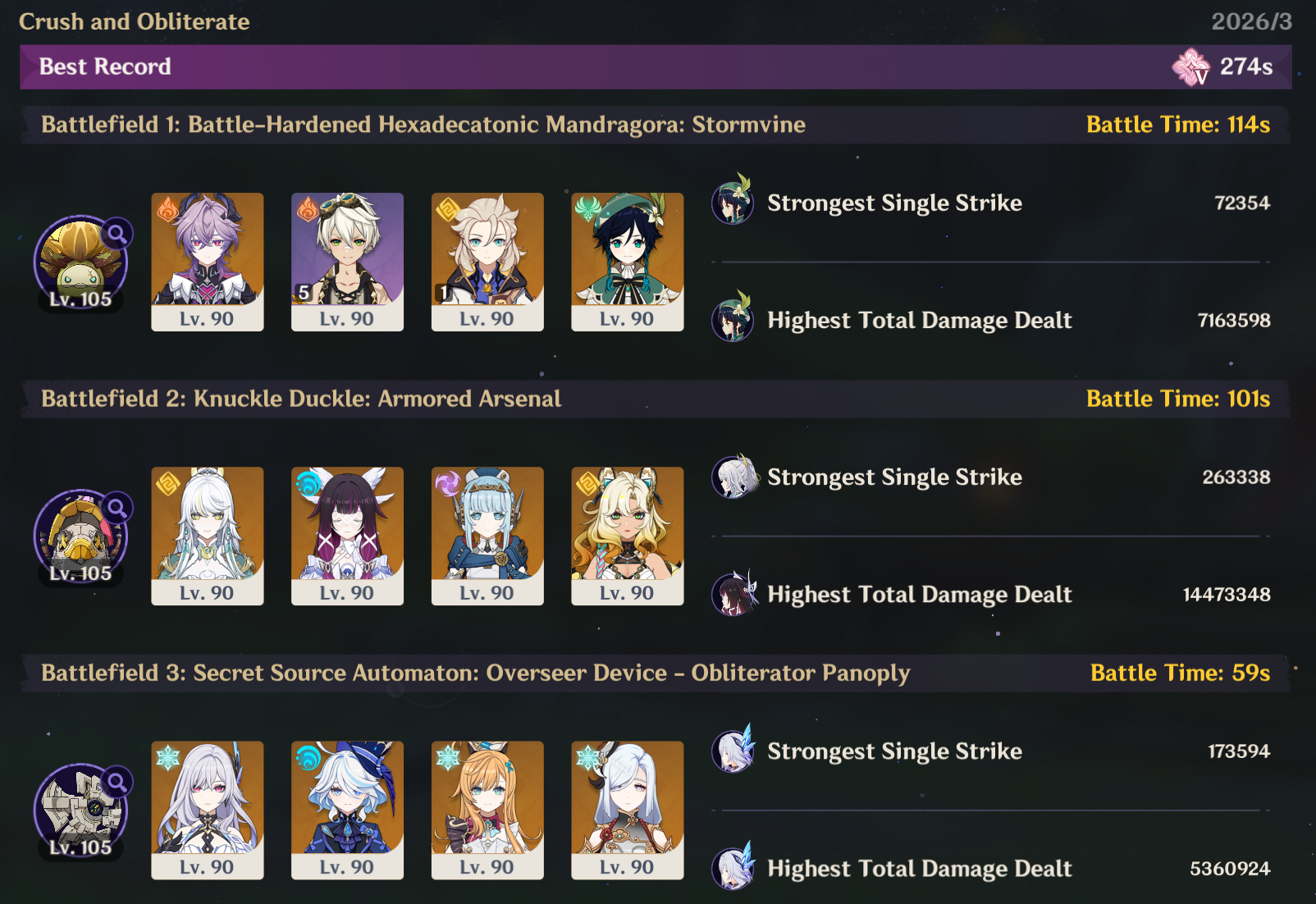Inspect the Secret Source Automaton boss icon

click(80, 810)
